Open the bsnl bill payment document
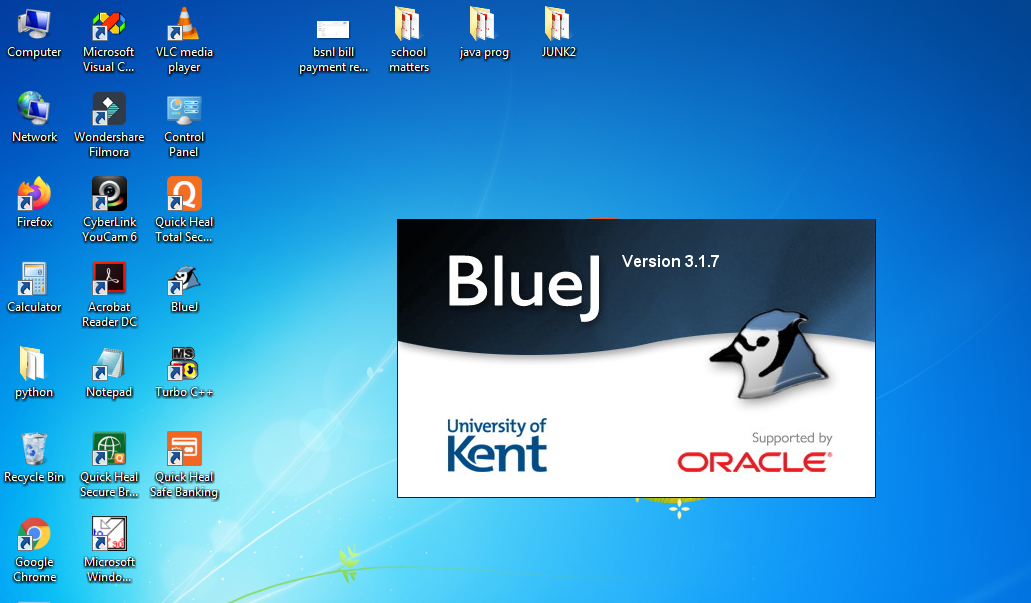Screen dimensions: 1031x603 (x=332, y=27)
